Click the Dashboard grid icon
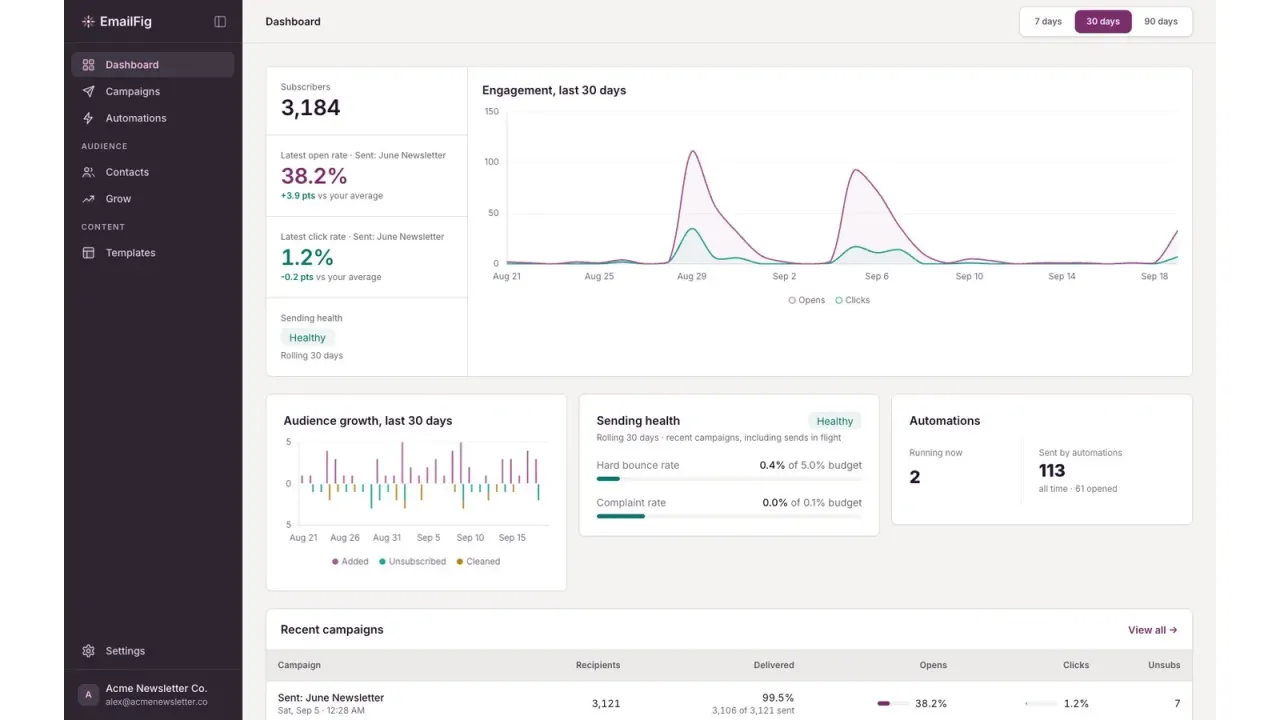This screenshot has height=720, width=1280. 88,65
